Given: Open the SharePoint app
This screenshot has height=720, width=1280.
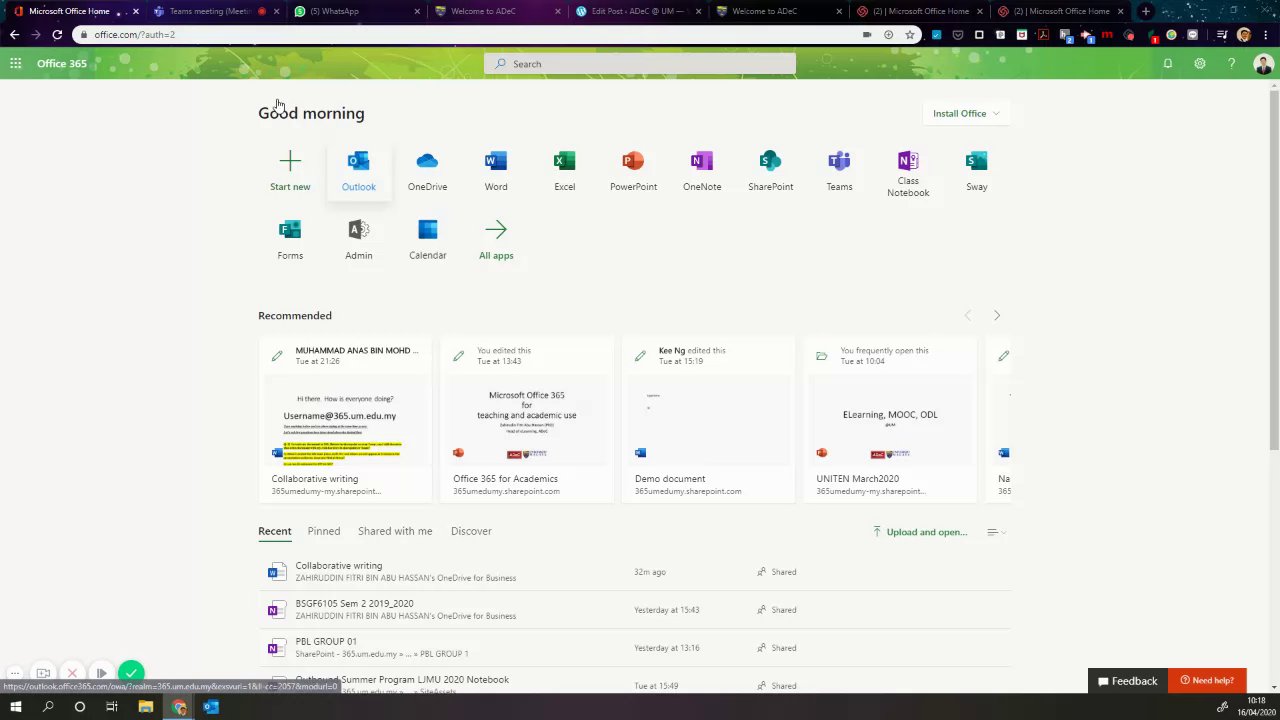Looking at the screenshot, I should [771, 171].
